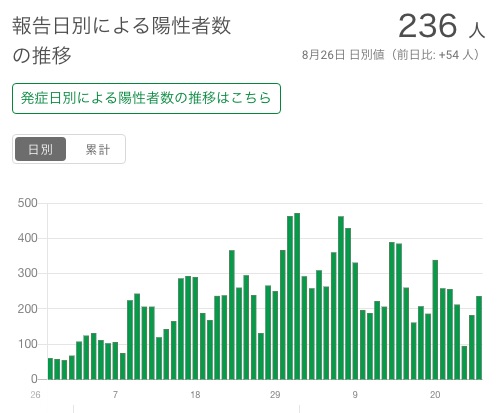
Task: Click the x-axis label 9
Action: pyautogui.click(x=355, y=395)
